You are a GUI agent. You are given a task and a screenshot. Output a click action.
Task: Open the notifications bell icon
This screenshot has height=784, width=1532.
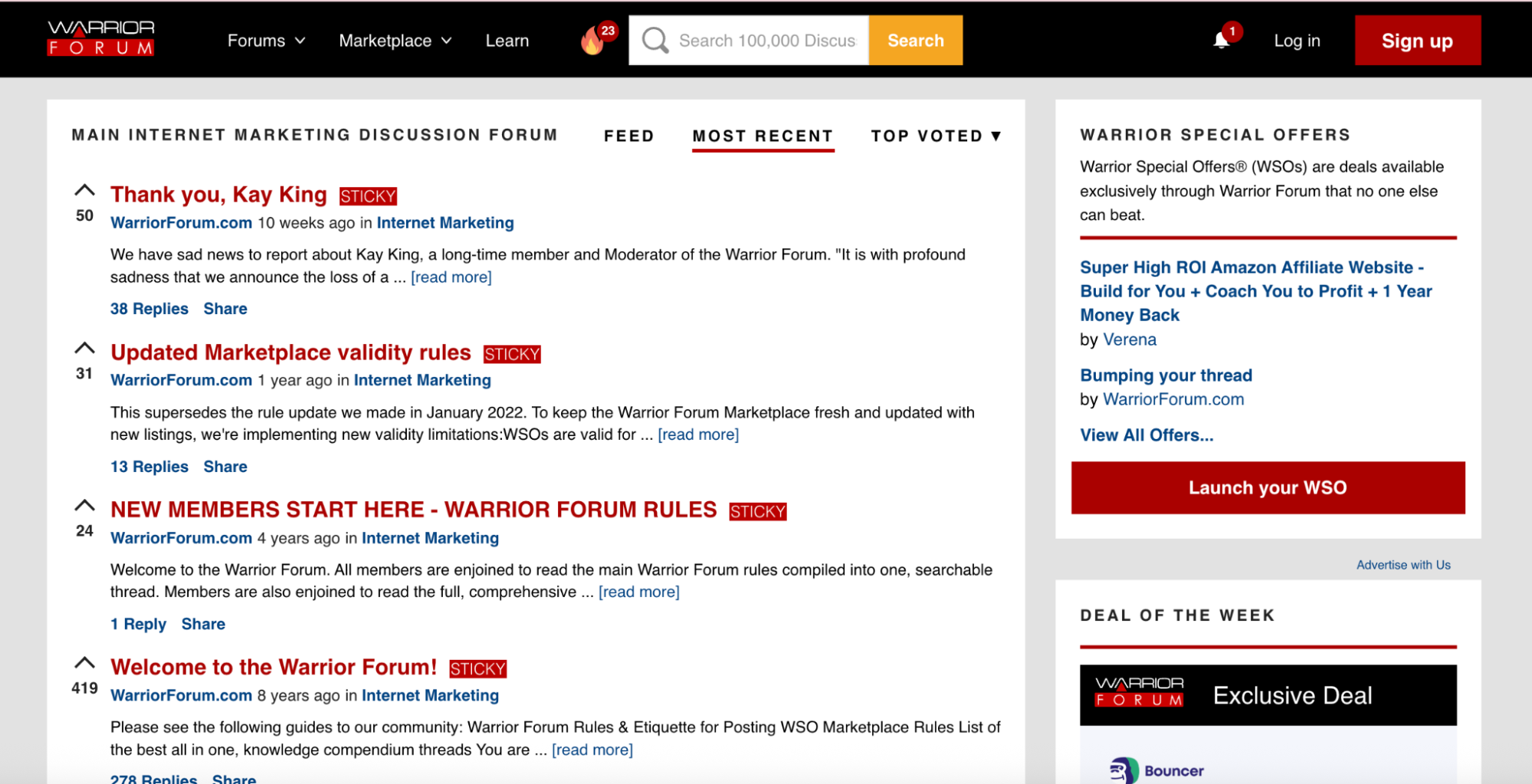pos(1222,41)
